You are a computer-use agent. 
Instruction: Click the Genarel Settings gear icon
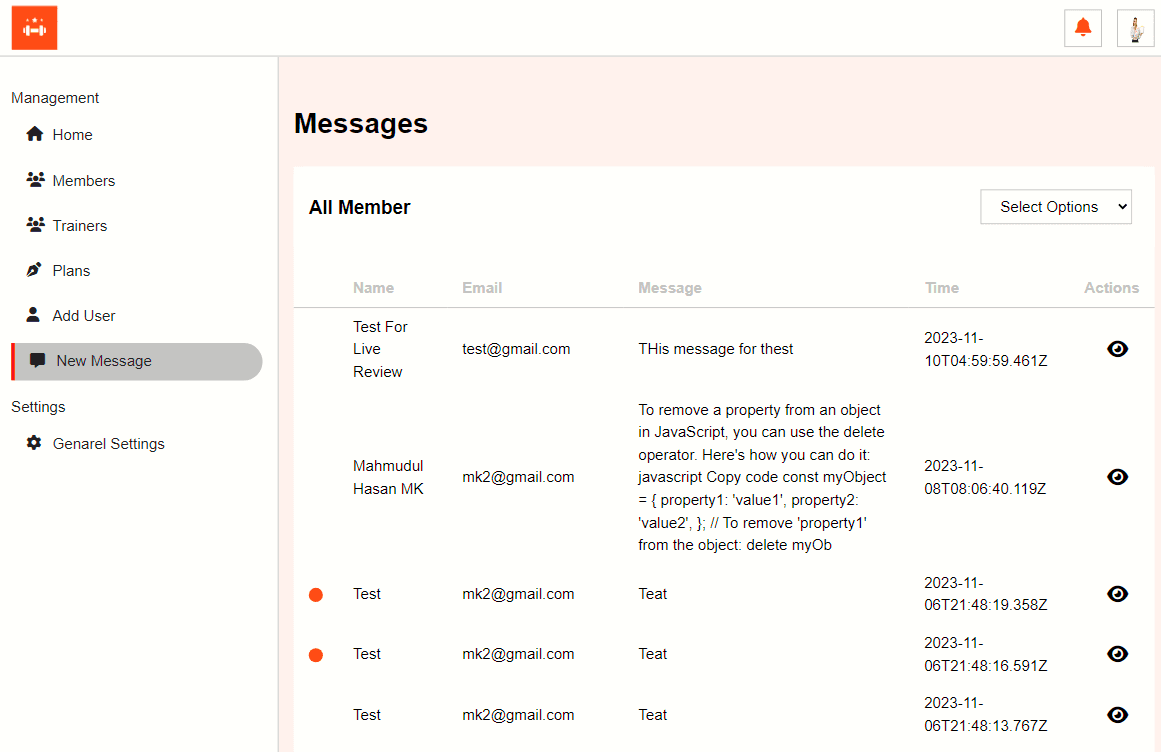click(x=34, y=443)
